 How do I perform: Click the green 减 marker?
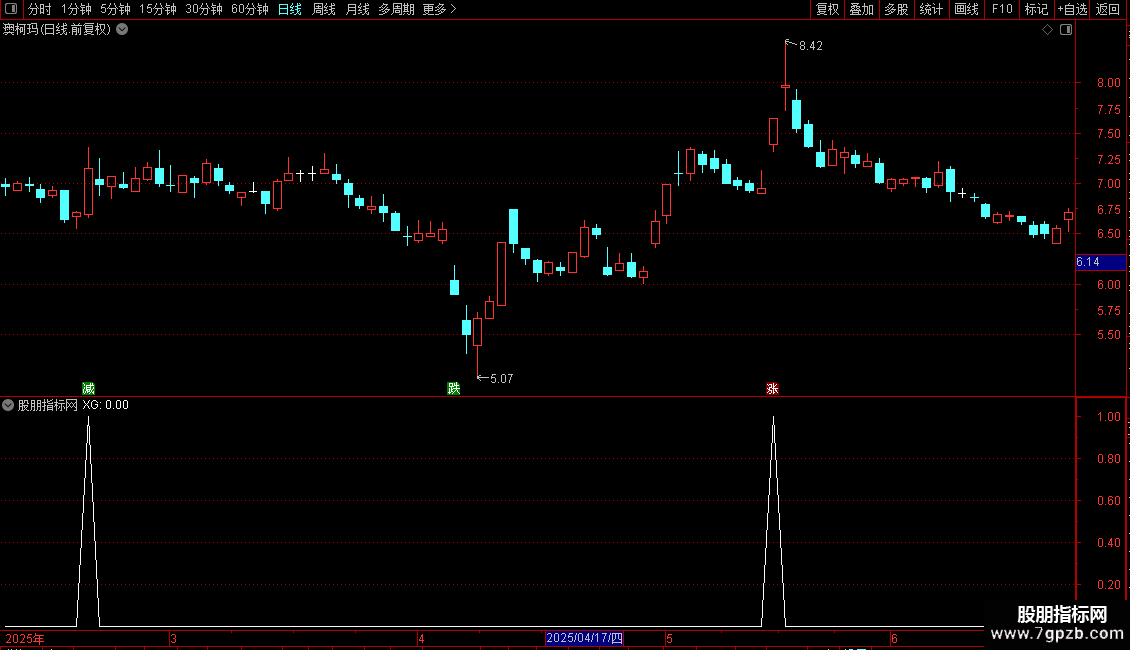click(x=89, y=388)
